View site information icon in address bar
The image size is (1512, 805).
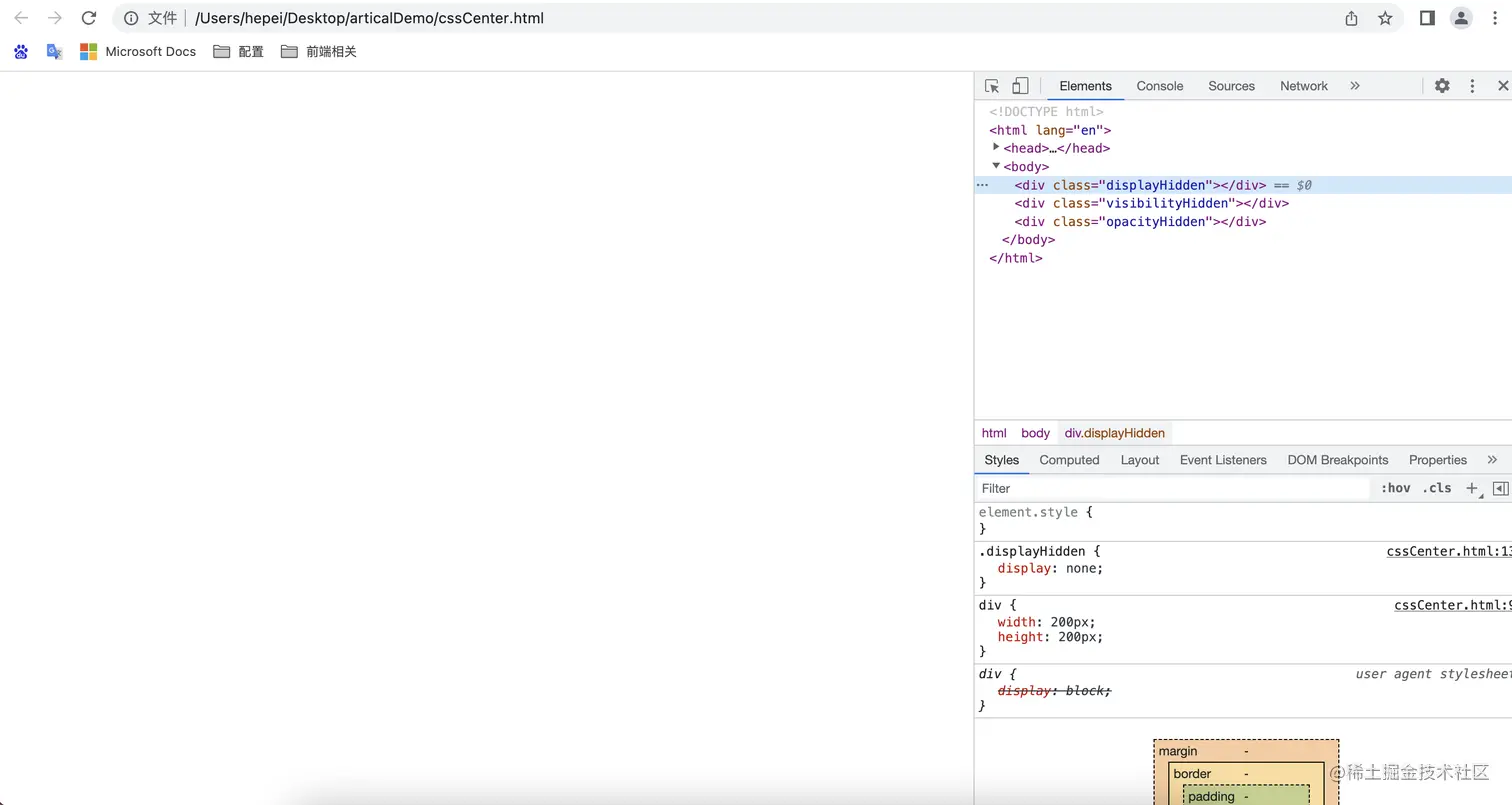[131, 18]
